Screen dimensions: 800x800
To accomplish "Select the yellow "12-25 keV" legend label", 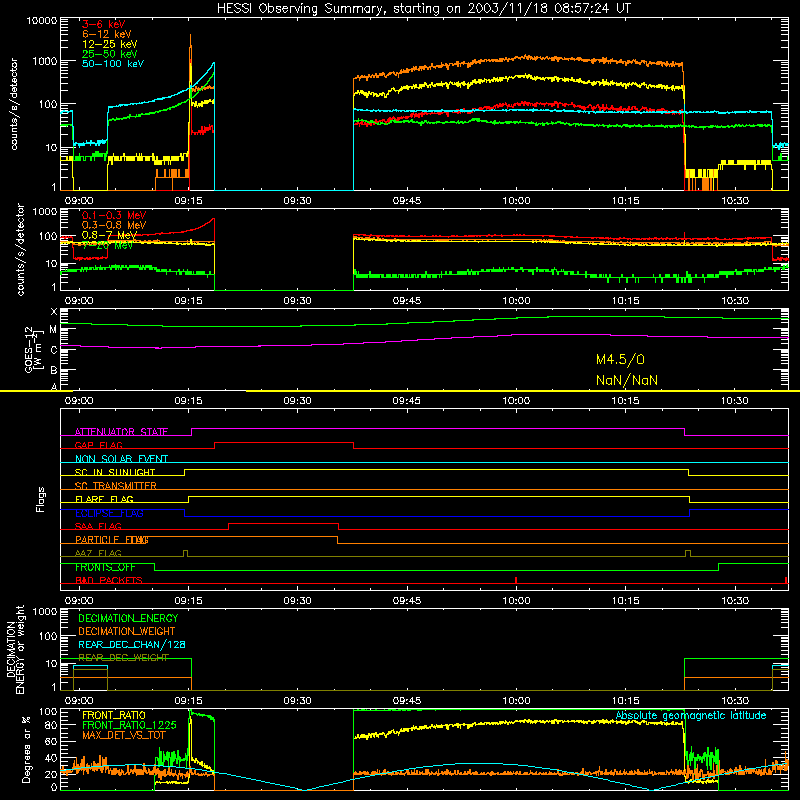I will 110,44.
